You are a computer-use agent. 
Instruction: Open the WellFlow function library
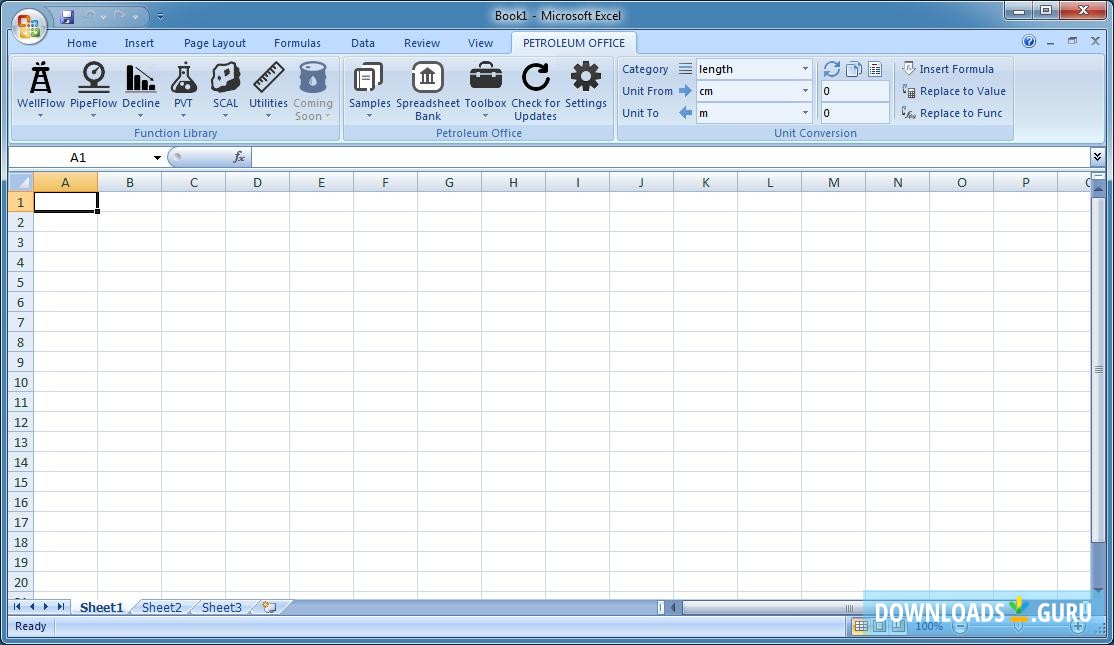tap(40, 90)
